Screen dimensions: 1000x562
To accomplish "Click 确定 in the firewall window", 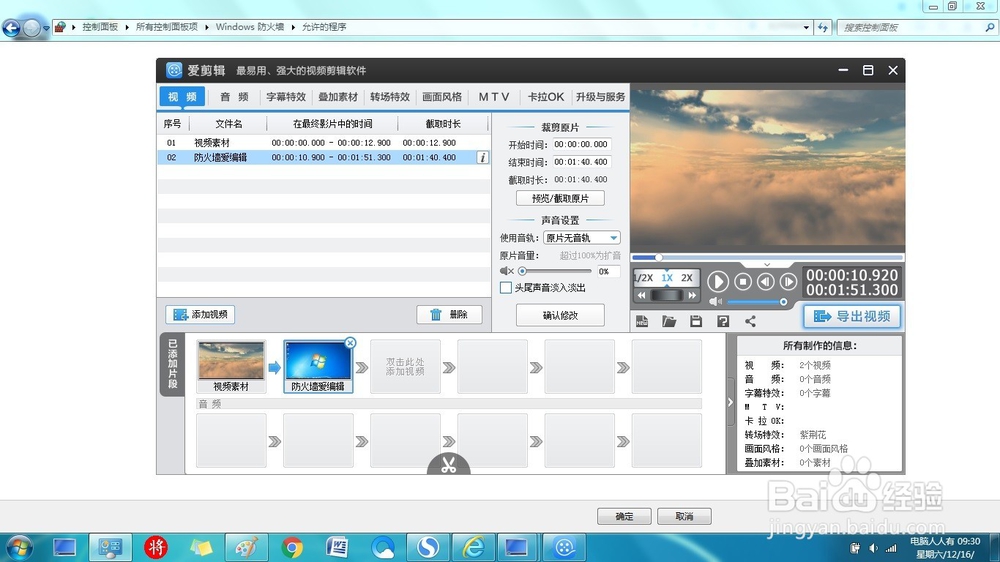I will coord(624,516).
